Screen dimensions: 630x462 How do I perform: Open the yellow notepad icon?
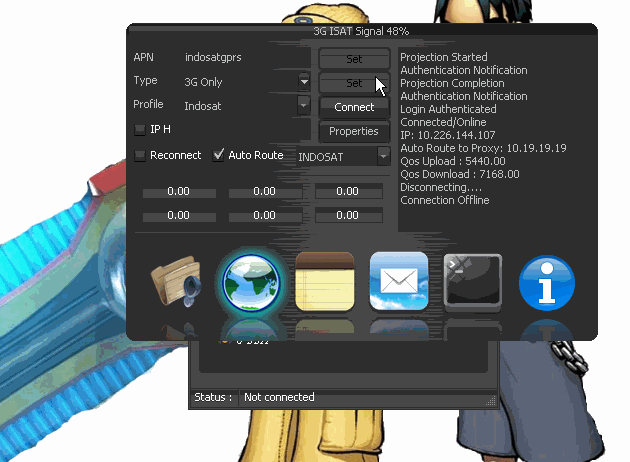coord(325,282)
